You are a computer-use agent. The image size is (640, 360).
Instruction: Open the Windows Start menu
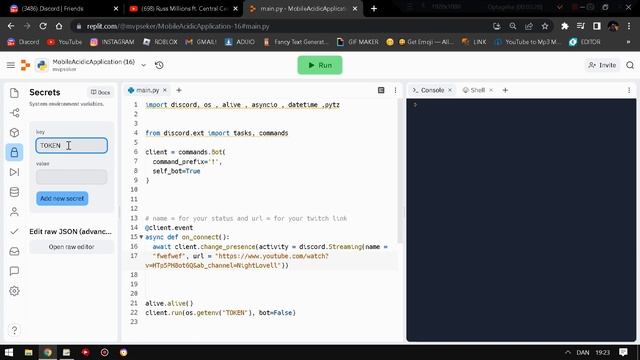[9, 352]
